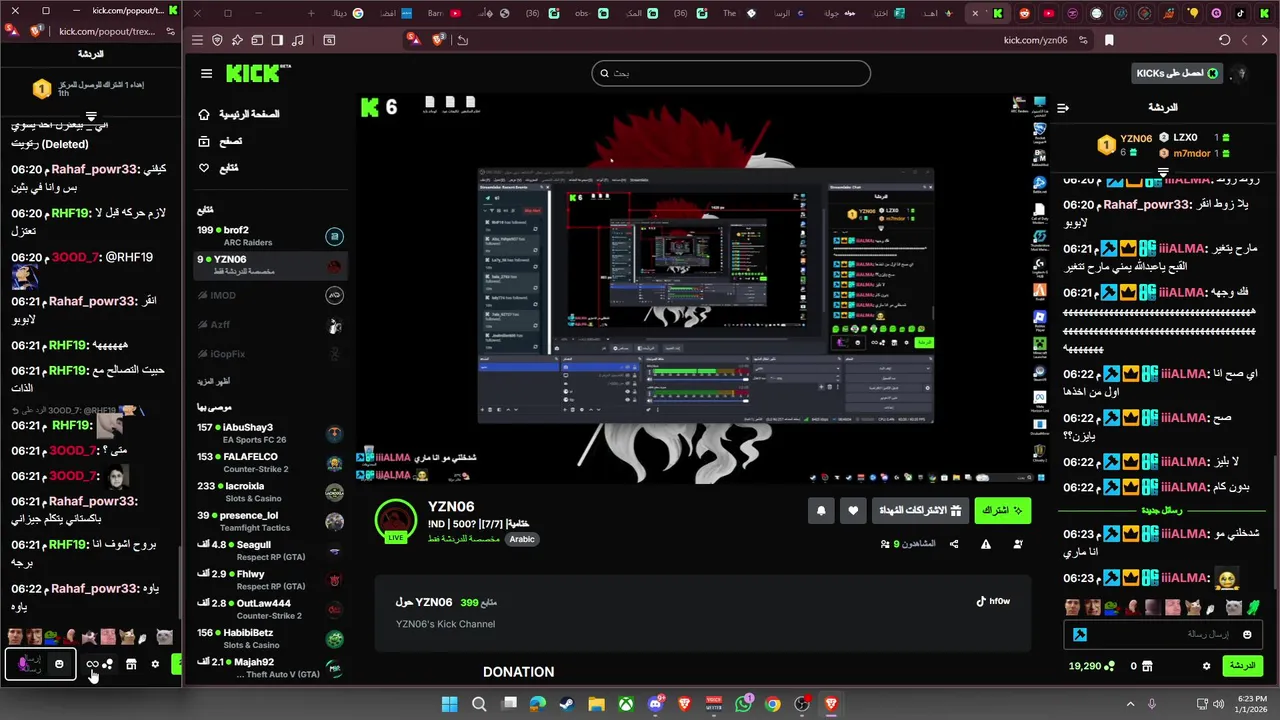Select YZN06 channel in sidebar

pyautogui.click(x=270, y=265)
